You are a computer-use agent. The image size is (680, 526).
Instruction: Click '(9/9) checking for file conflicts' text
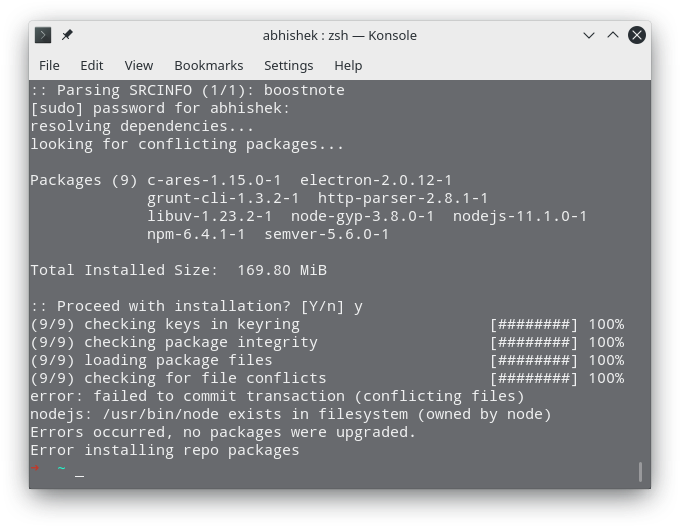click(x=178, y=379)
